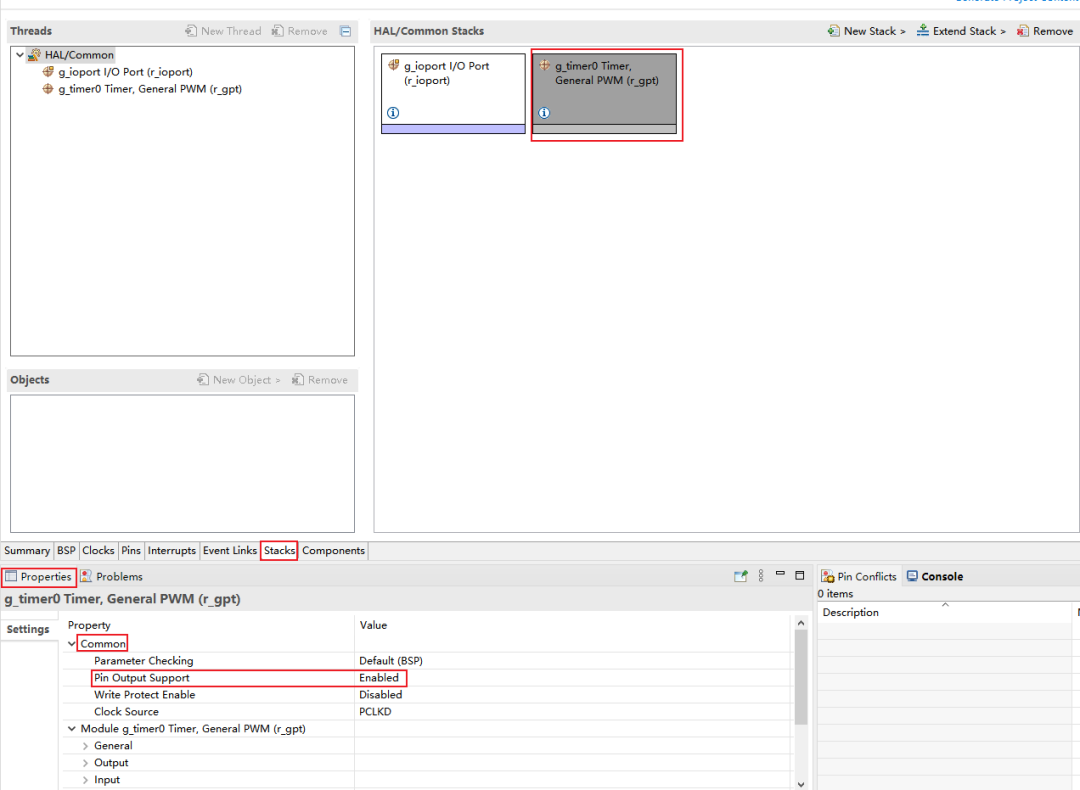Switch to the Summary tab
The image size is (1080, 790).
pos(27,550)
